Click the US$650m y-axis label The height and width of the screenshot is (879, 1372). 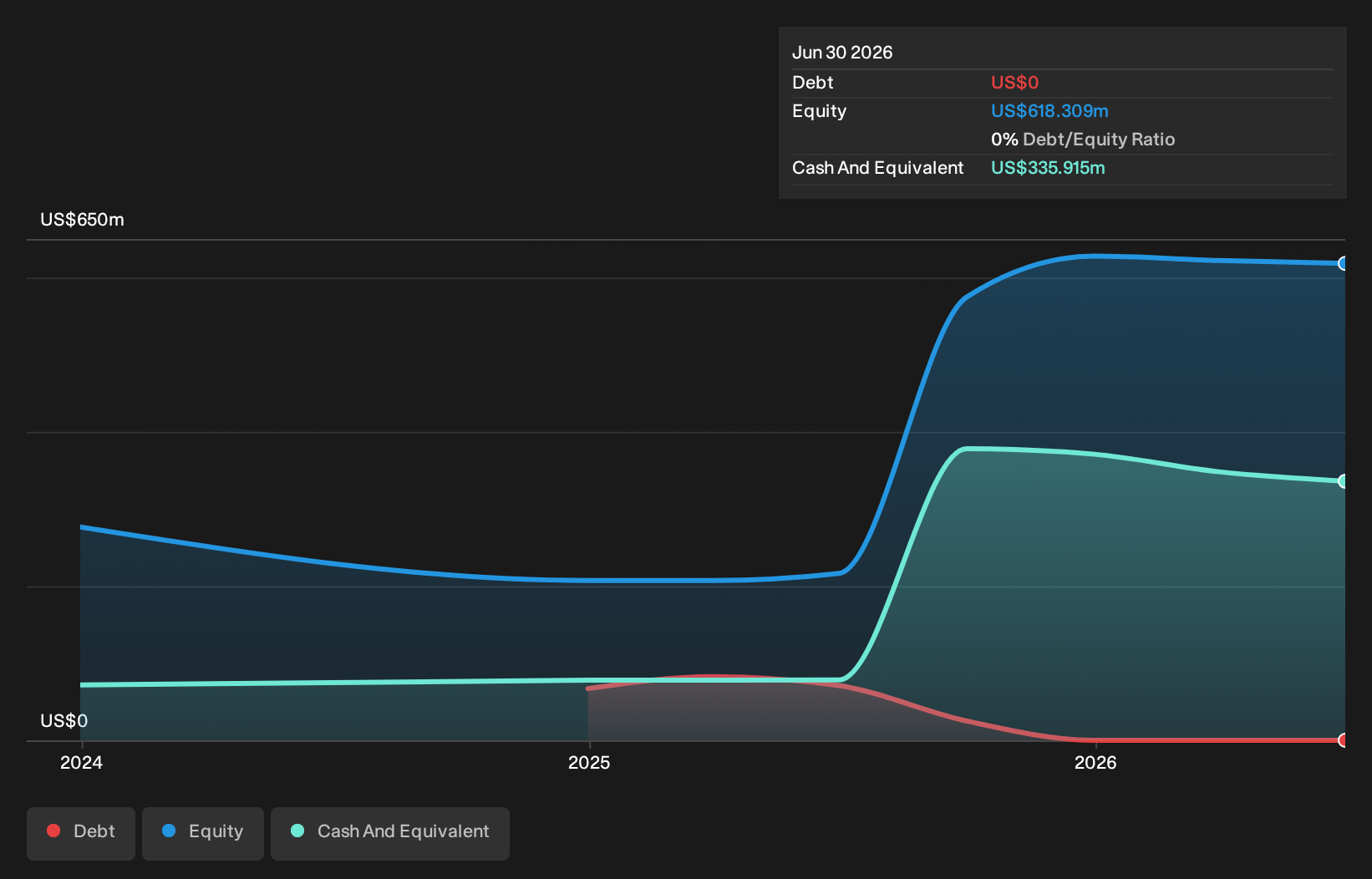tap(82, 220)
